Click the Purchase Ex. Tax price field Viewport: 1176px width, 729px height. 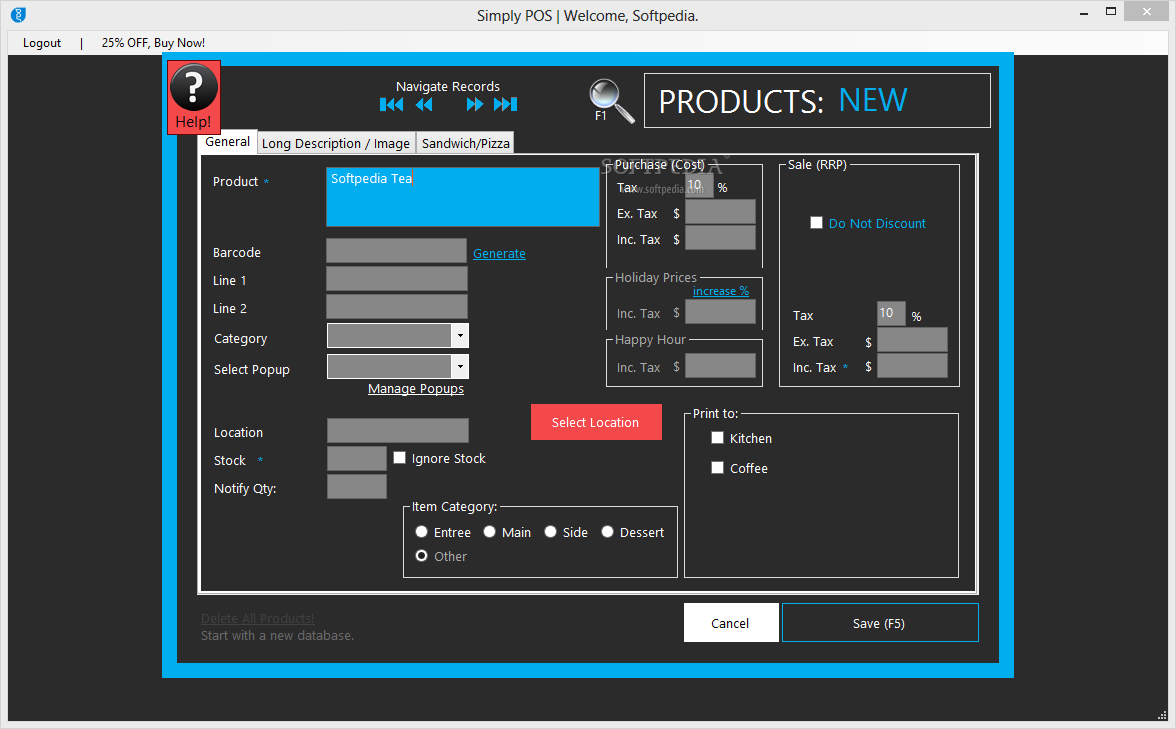point(720,212)
